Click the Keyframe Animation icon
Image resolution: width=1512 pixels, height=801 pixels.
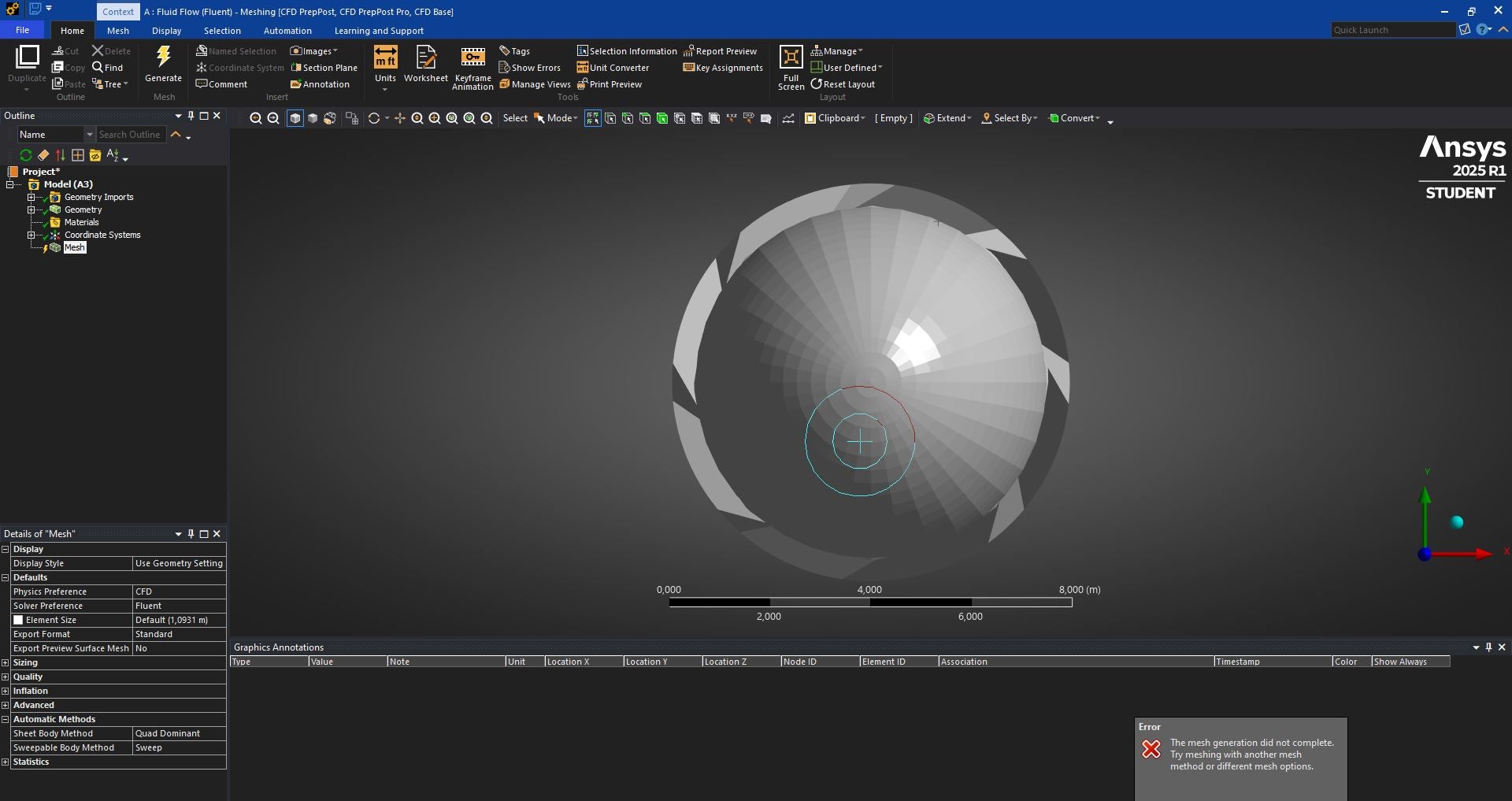point(472,58)
